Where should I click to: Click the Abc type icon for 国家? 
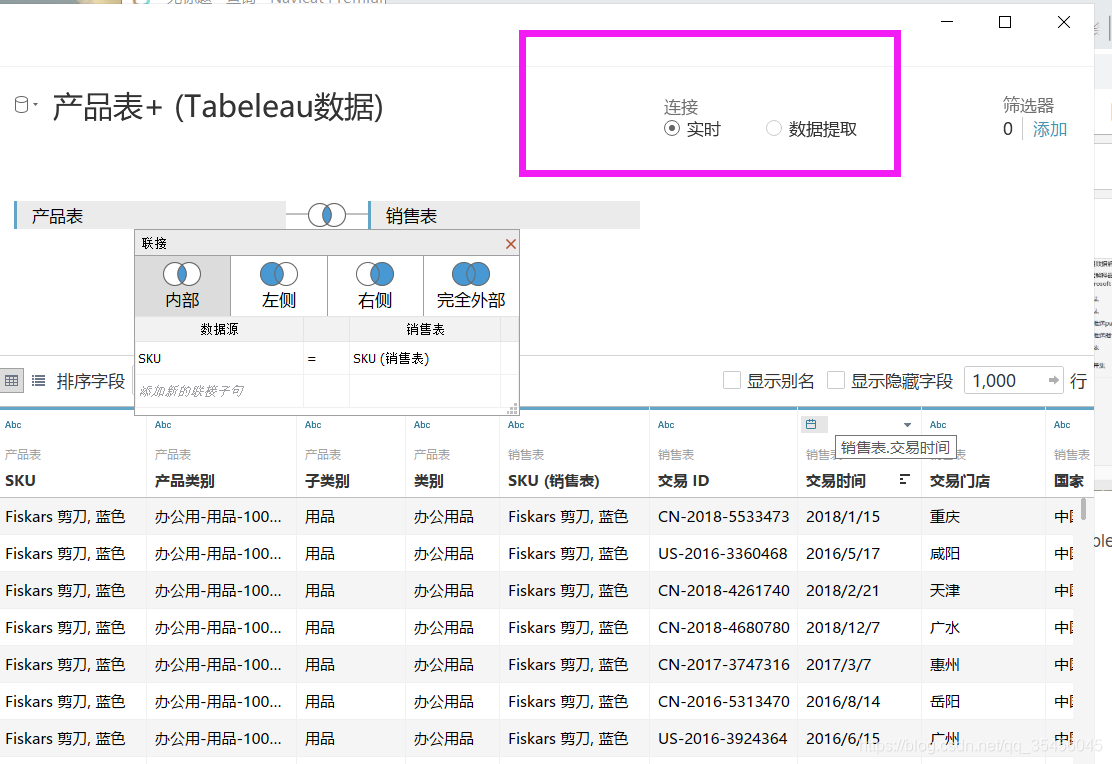pos(1062,425)
